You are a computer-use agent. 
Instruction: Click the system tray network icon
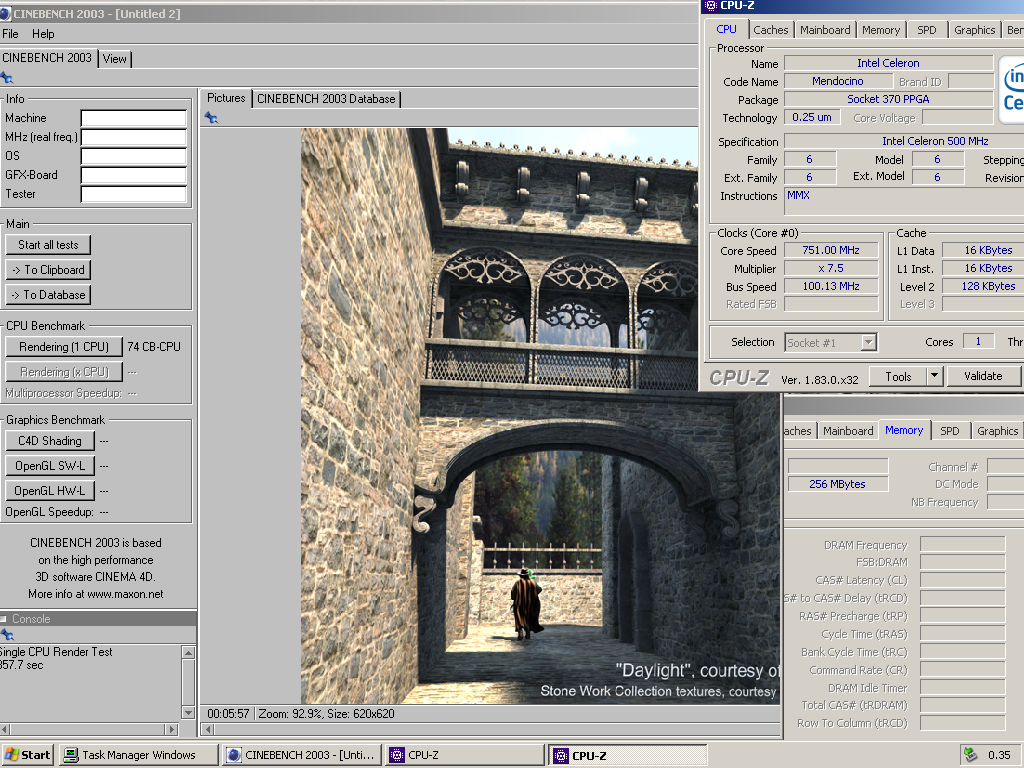970,755
